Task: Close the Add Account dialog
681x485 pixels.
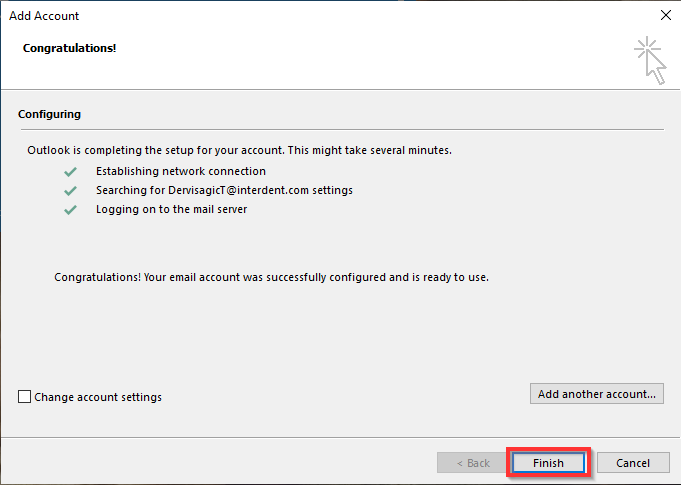Action: point(665,15)
